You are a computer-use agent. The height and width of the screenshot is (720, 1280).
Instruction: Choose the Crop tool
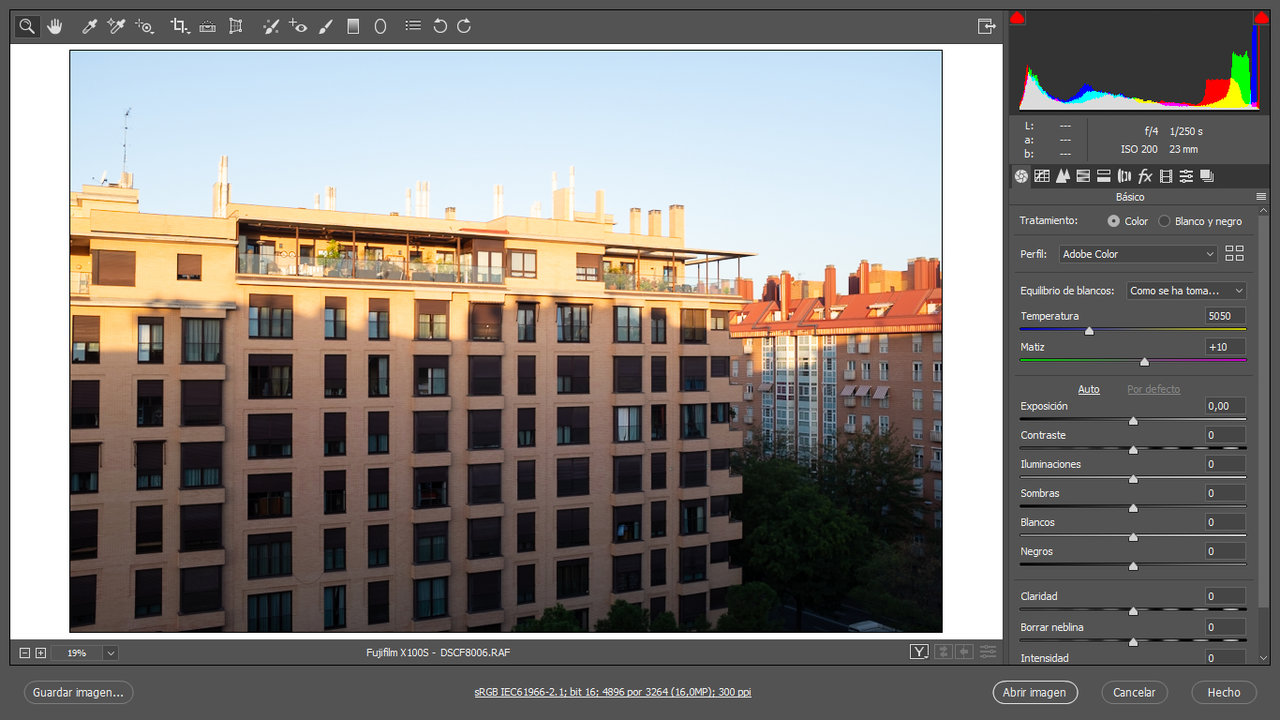pyautogui.click(x=180, y=27)
